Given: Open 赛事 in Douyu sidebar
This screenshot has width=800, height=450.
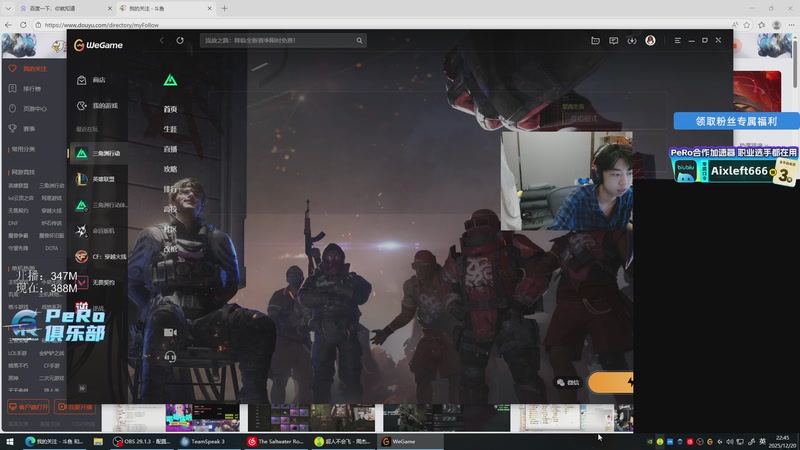Looking at the screenshot, I should pos(22,129).
